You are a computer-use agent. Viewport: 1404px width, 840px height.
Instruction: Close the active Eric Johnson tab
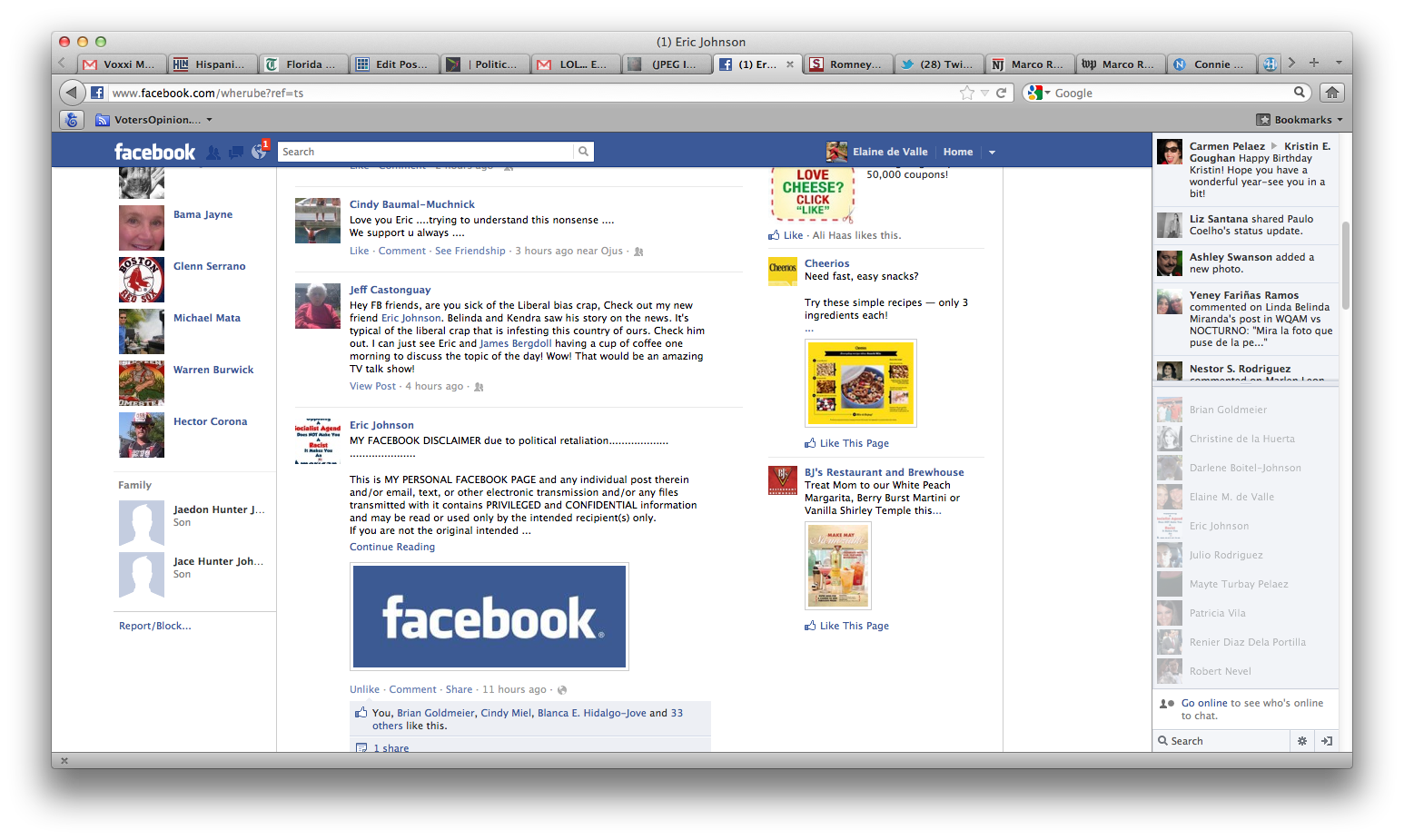point(790,64)
